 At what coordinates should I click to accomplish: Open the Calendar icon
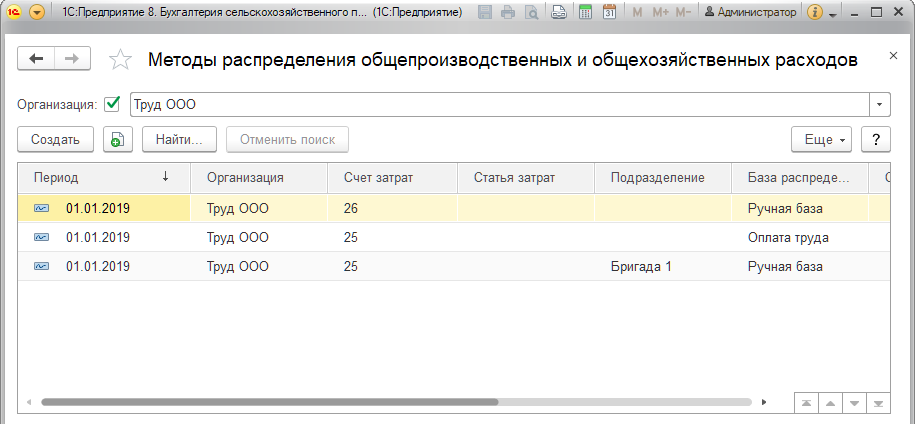click(x=609, y=12)
